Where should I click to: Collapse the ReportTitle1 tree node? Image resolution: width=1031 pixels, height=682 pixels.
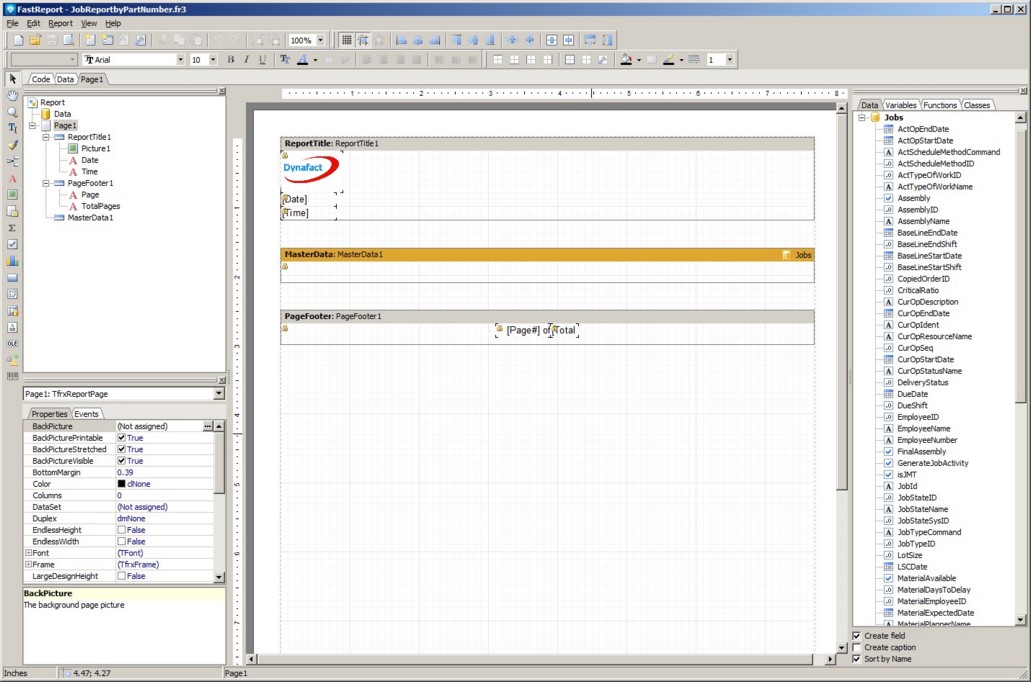click(x=46, y=137)
